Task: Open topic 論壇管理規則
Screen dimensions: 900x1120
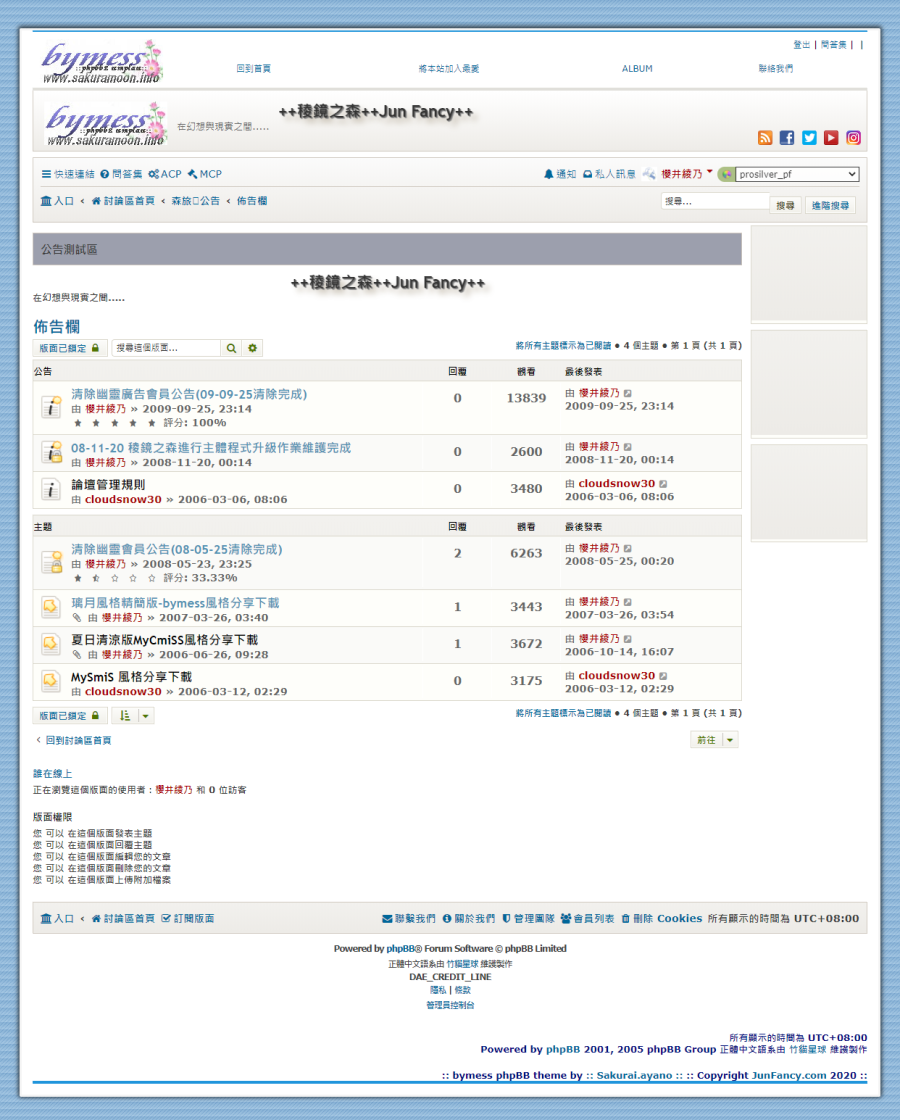Action: point(108,484)
